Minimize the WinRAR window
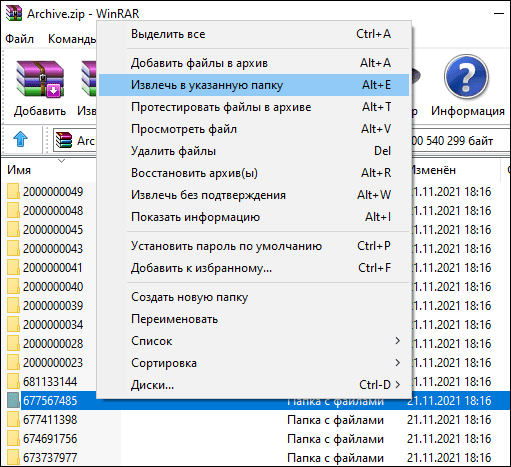Image resolution: width=511 pixels, height=467 pixels. [499, 13]
